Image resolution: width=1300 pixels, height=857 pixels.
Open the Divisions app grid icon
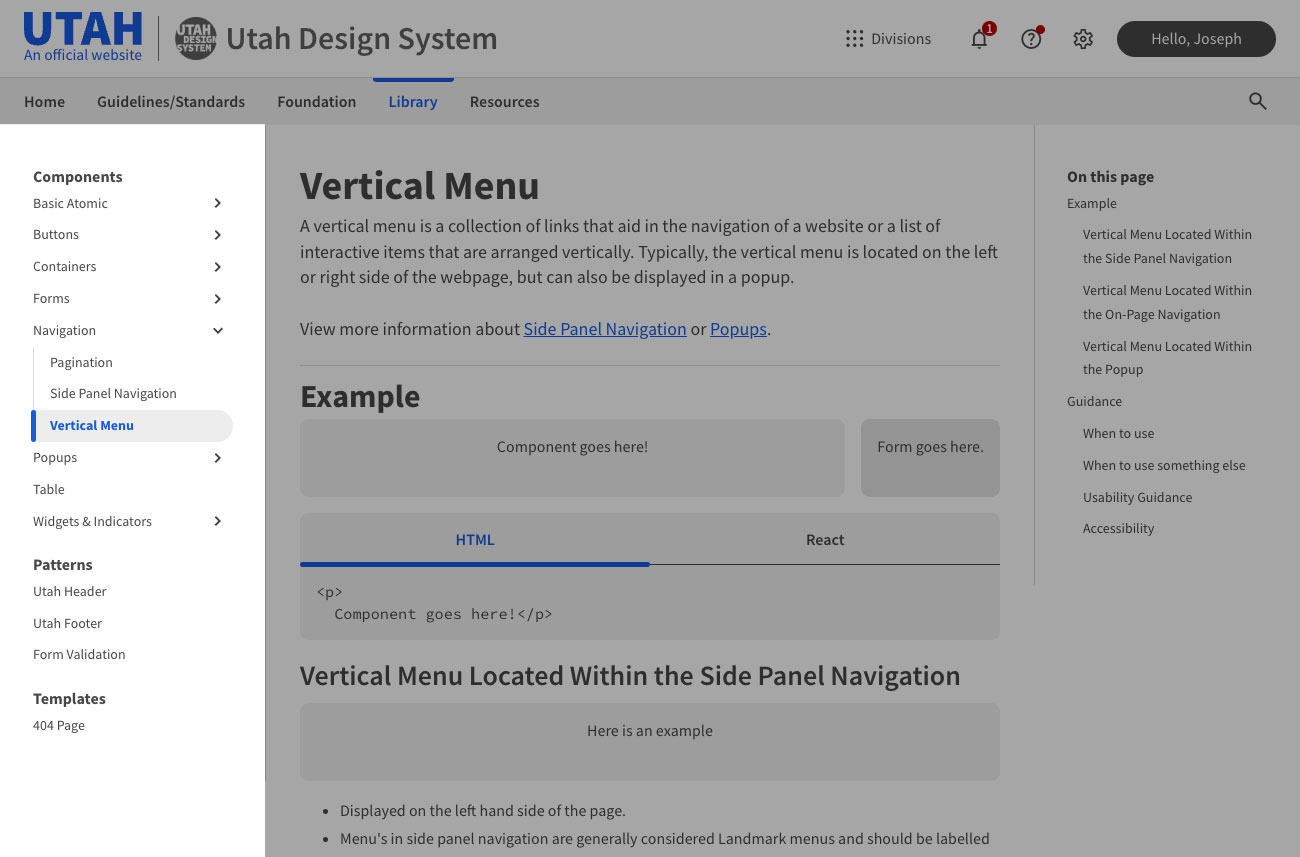coord(854,38)
